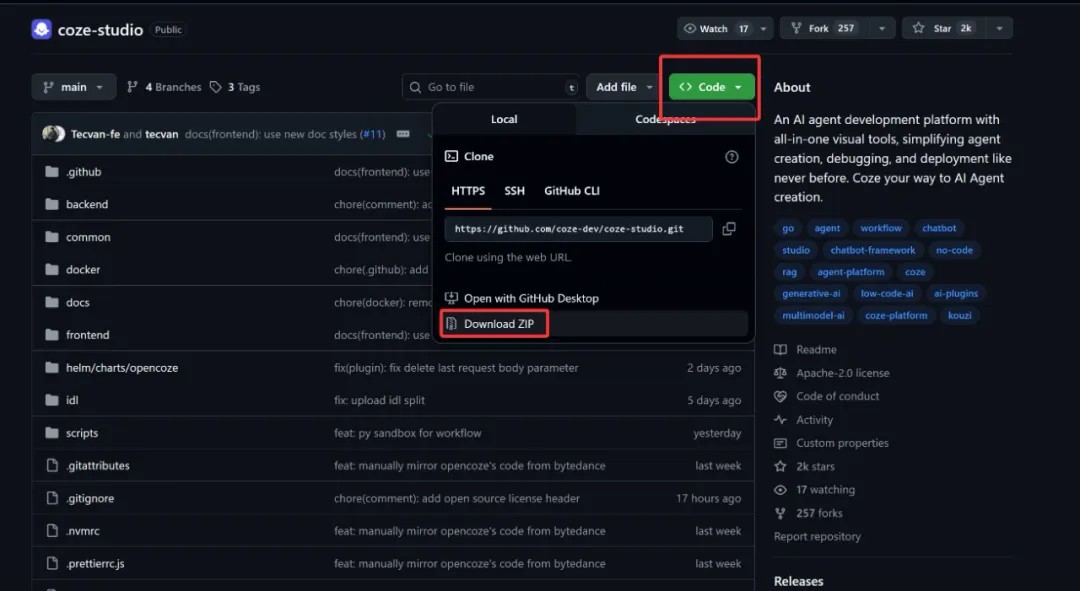Image resolution: width=1080 pixels, height=591 pixels.
Task: Watch the coze-studio repository
Action: [x=716, y=28]
